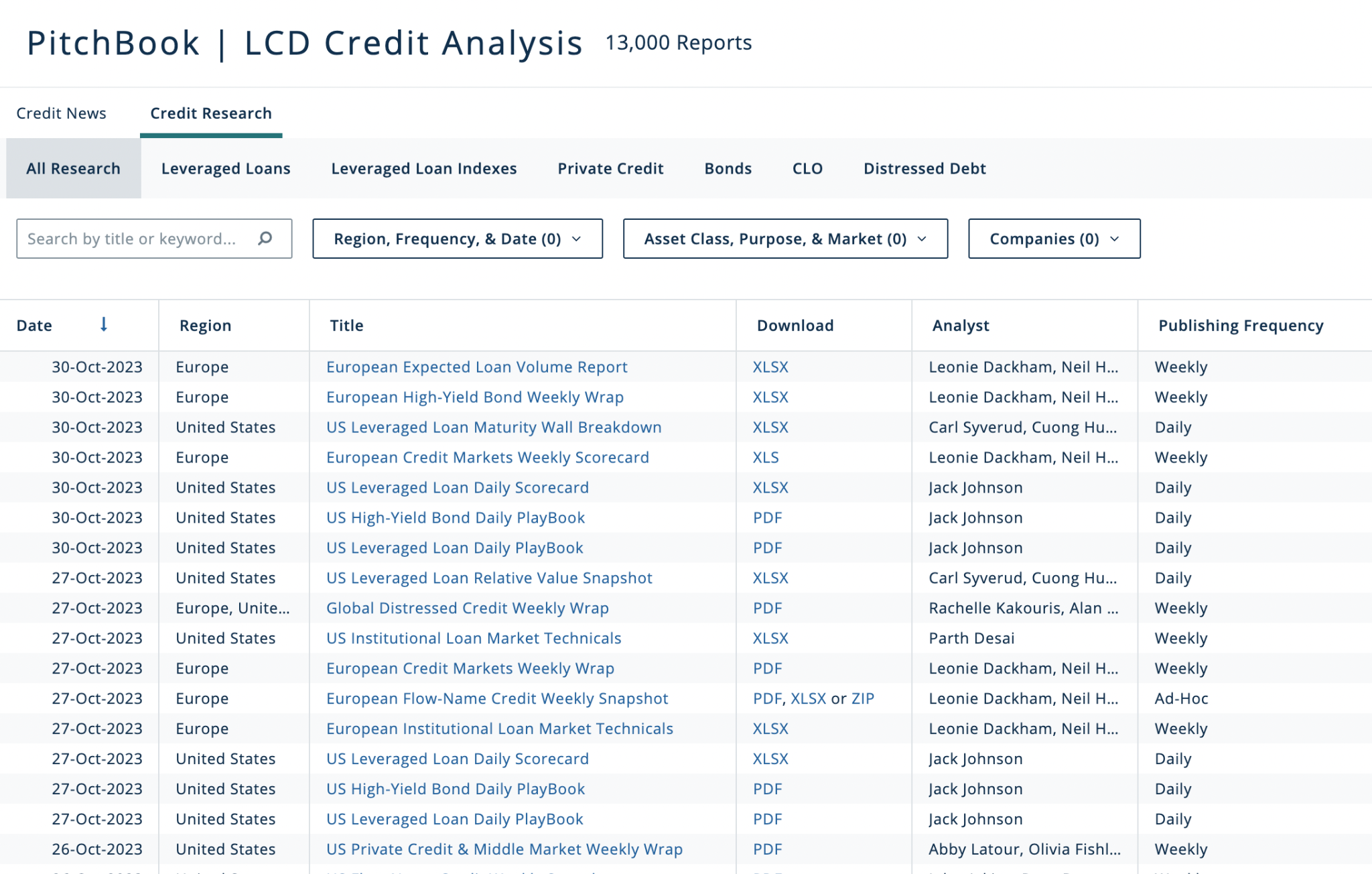Select the Credit Research tab
The width and height of the screenshot is (1372, 874).
click(211, 113)
